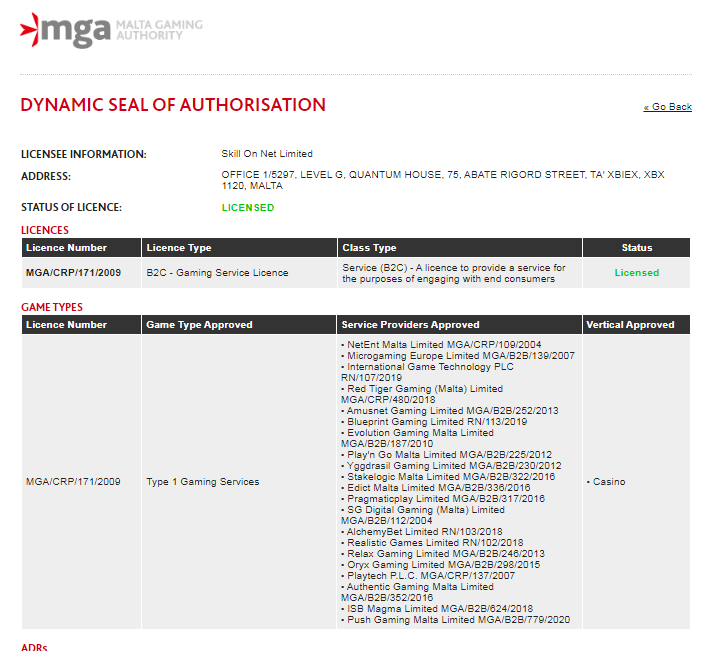
Task: Click the ADRs section heading
Action: coord(34,647)
